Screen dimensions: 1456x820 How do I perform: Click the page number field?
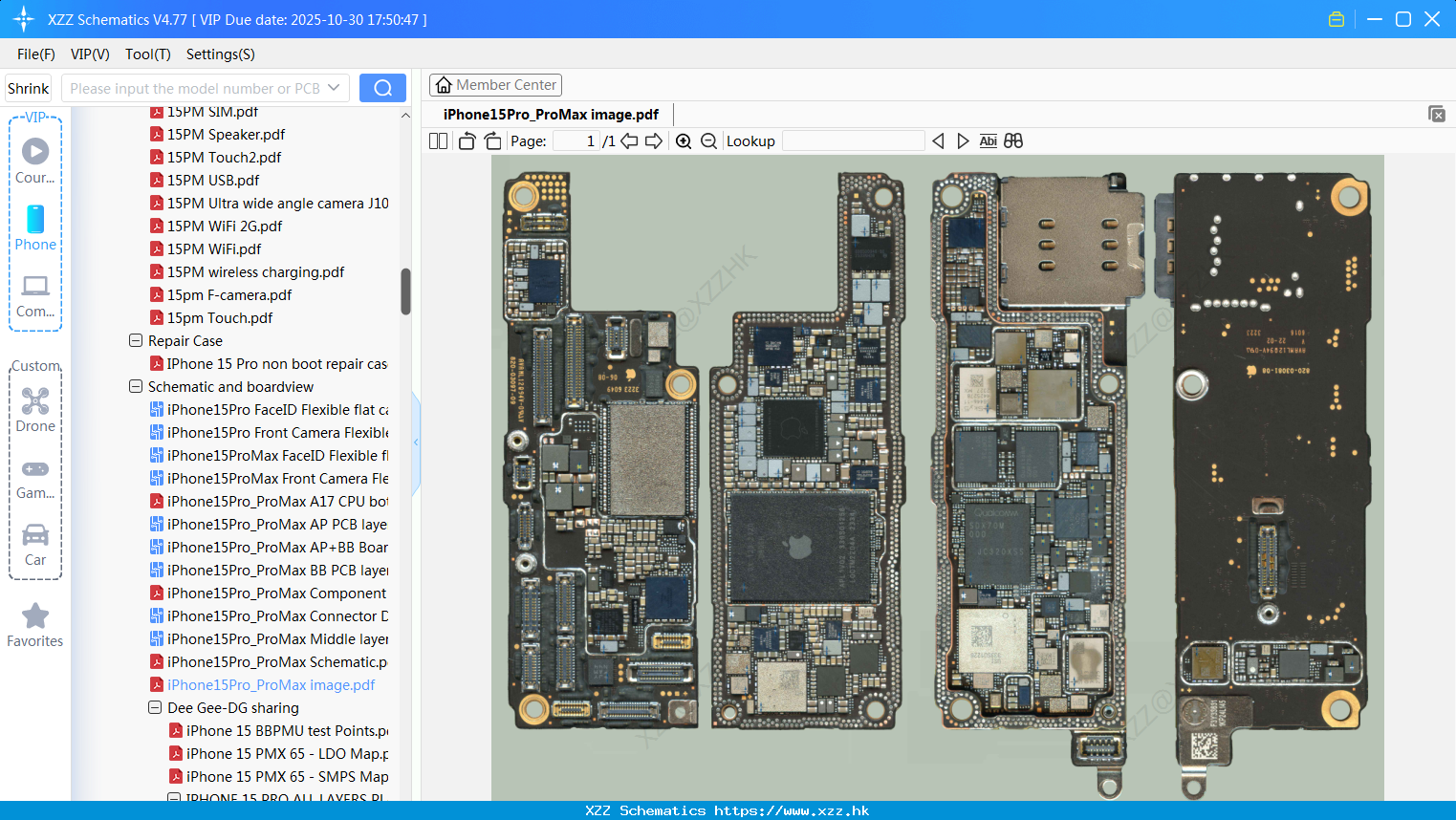click(576, 140)
